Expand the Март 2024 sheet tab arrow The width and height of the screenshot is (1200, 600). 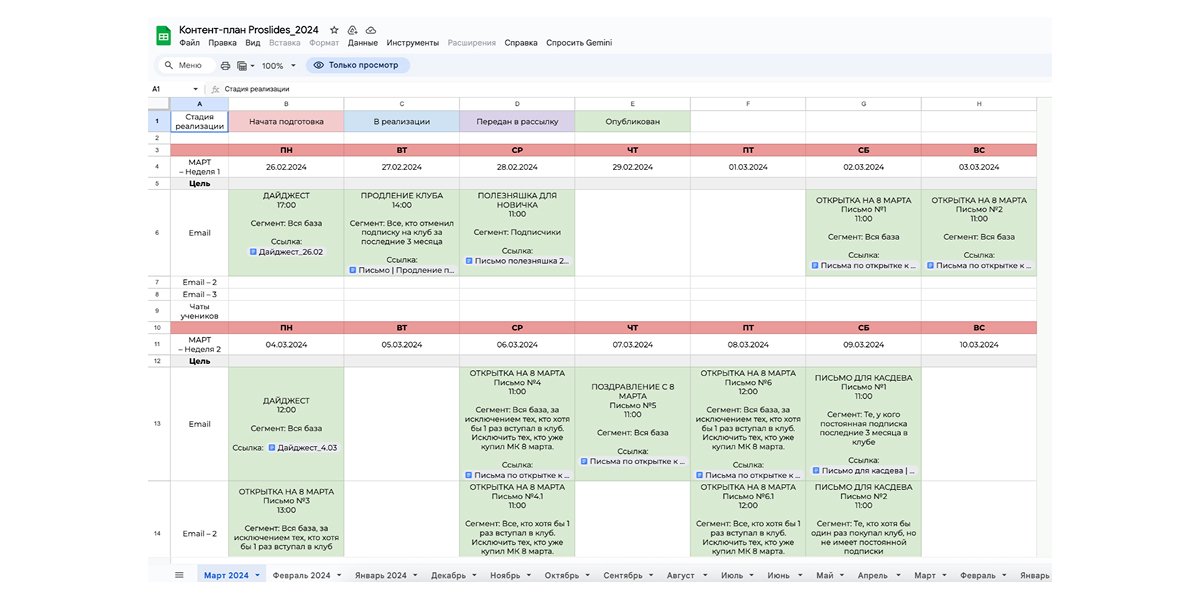coord(258,576)
